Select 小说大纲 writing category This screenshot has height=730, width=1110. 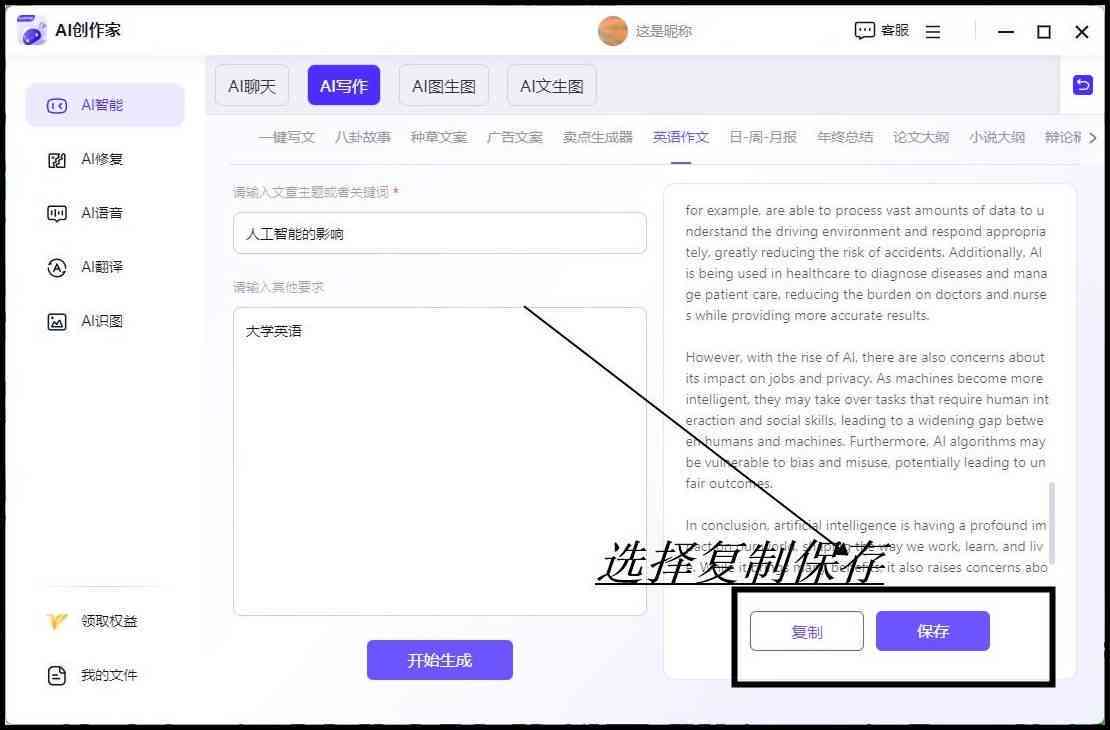[997, 137]
